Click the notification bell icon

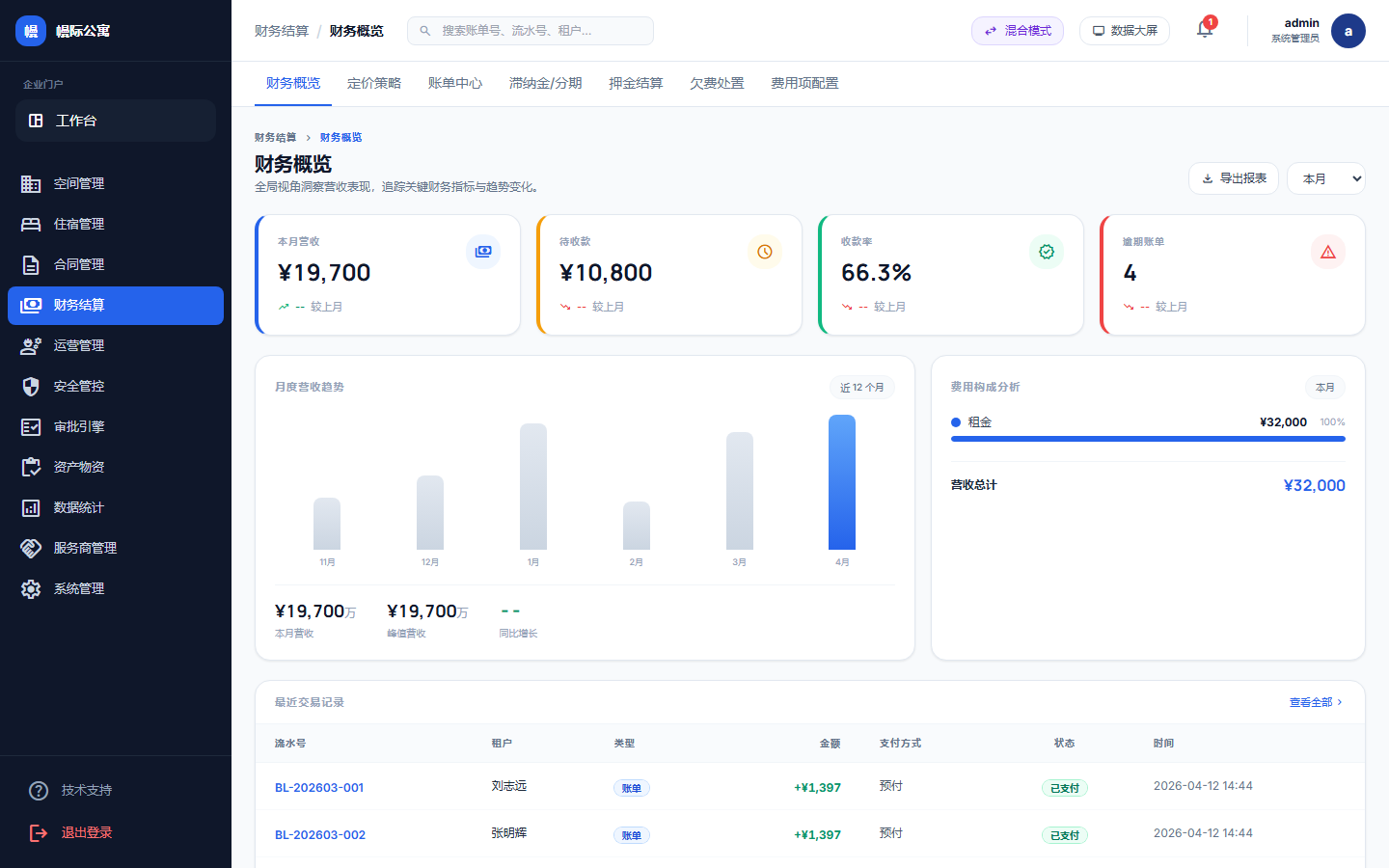[x=1204, y=30]
